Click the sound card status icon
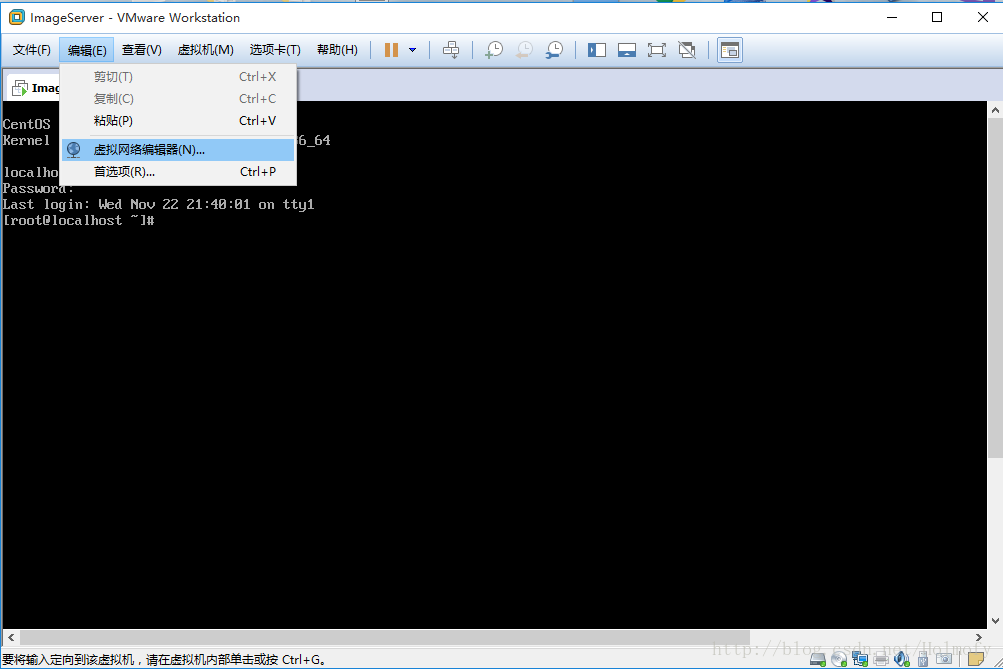This screenshot has height=669, width=1003. coord(902,659)
